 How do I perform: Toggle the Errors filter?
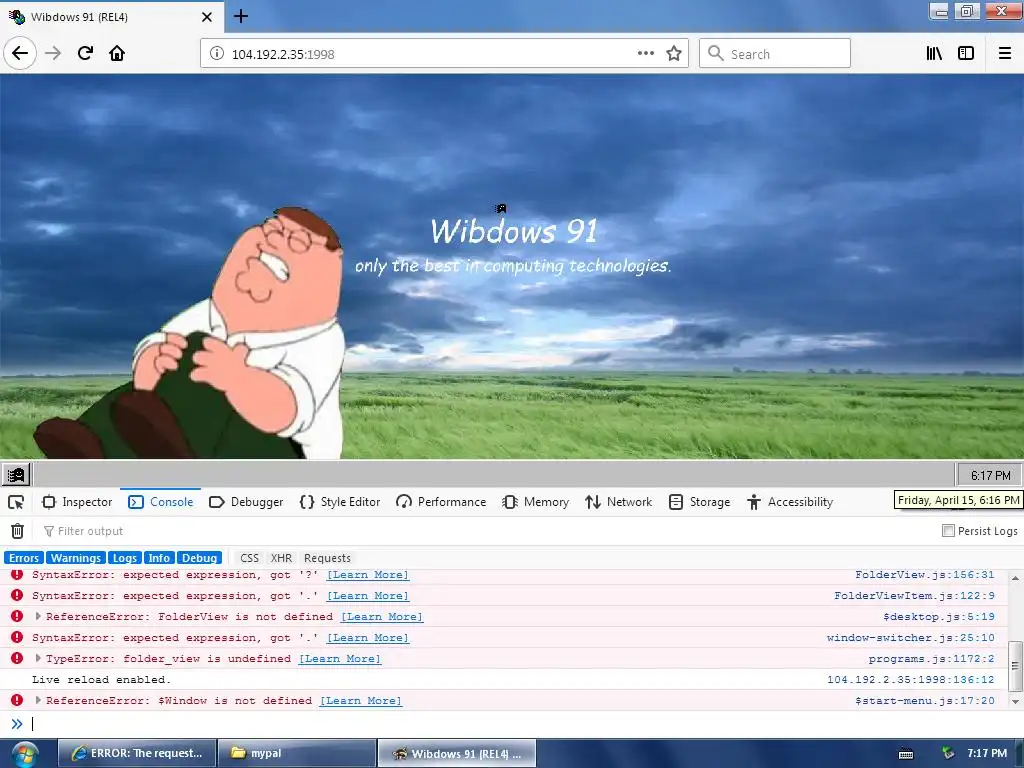click(x=24, y=558)
